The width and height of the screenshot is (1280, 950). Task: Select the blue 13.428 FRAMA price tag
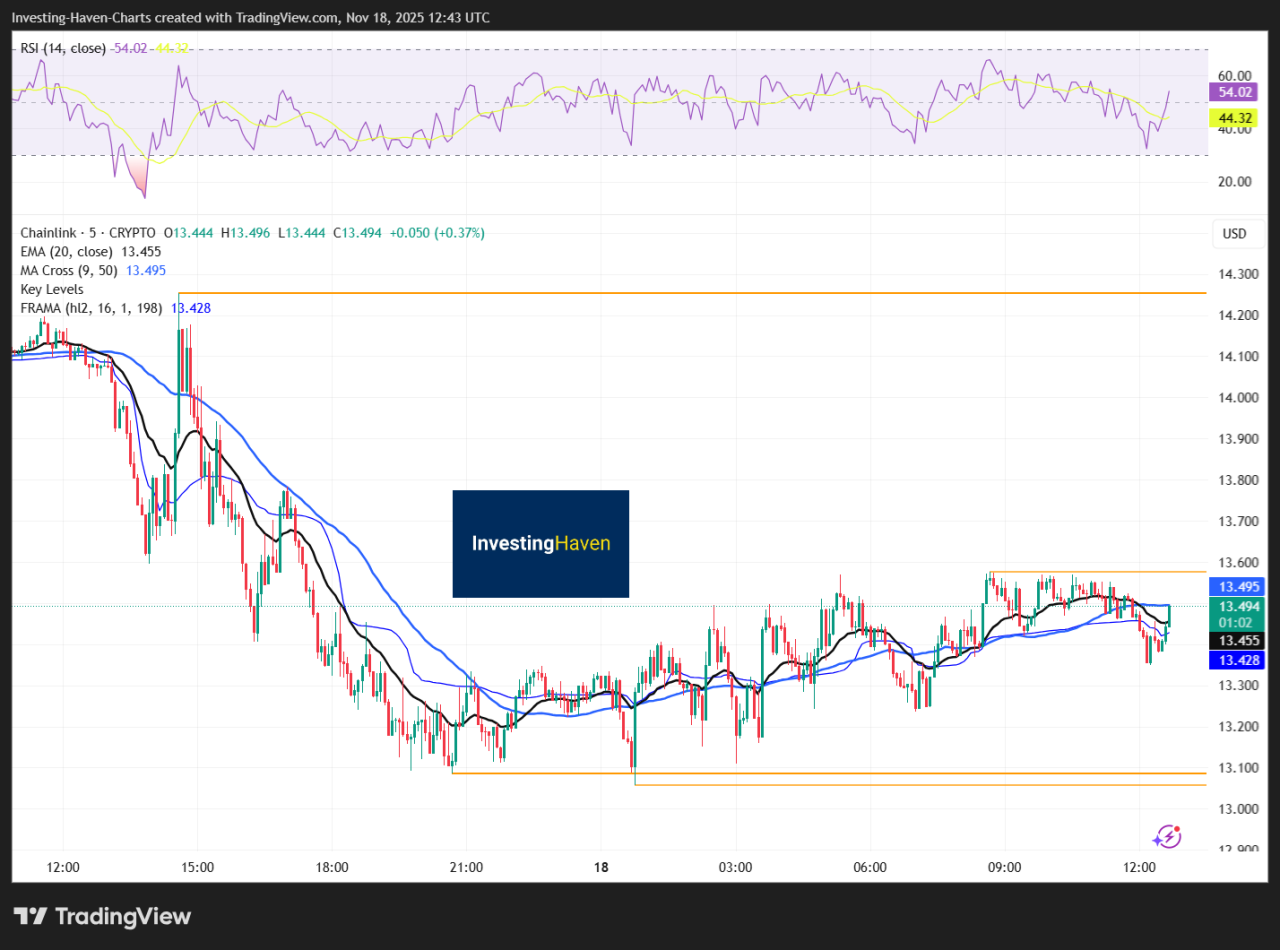click(1236, 660)
